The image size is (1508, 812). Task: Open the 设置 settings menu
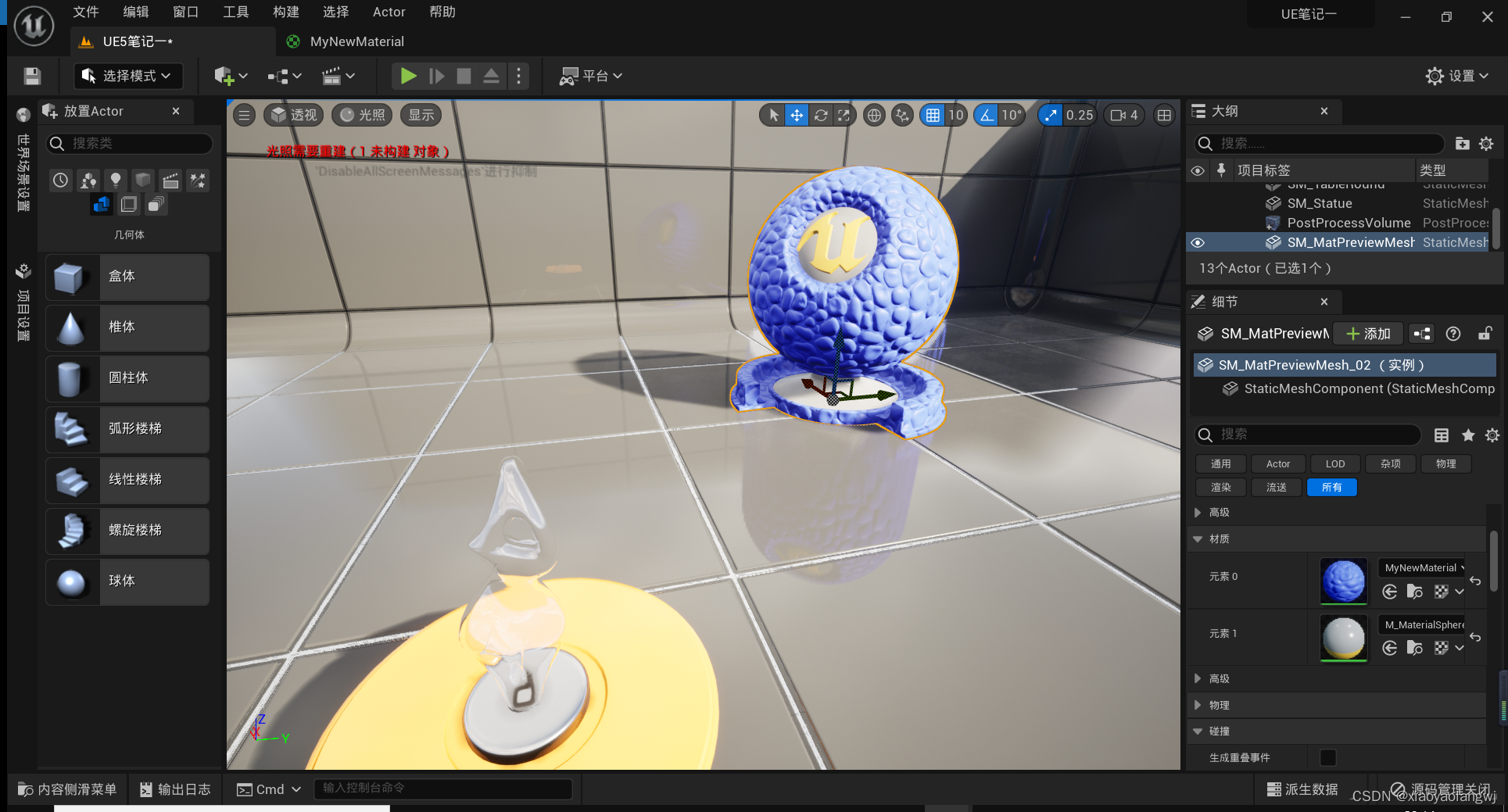[x=1457, y=76]
